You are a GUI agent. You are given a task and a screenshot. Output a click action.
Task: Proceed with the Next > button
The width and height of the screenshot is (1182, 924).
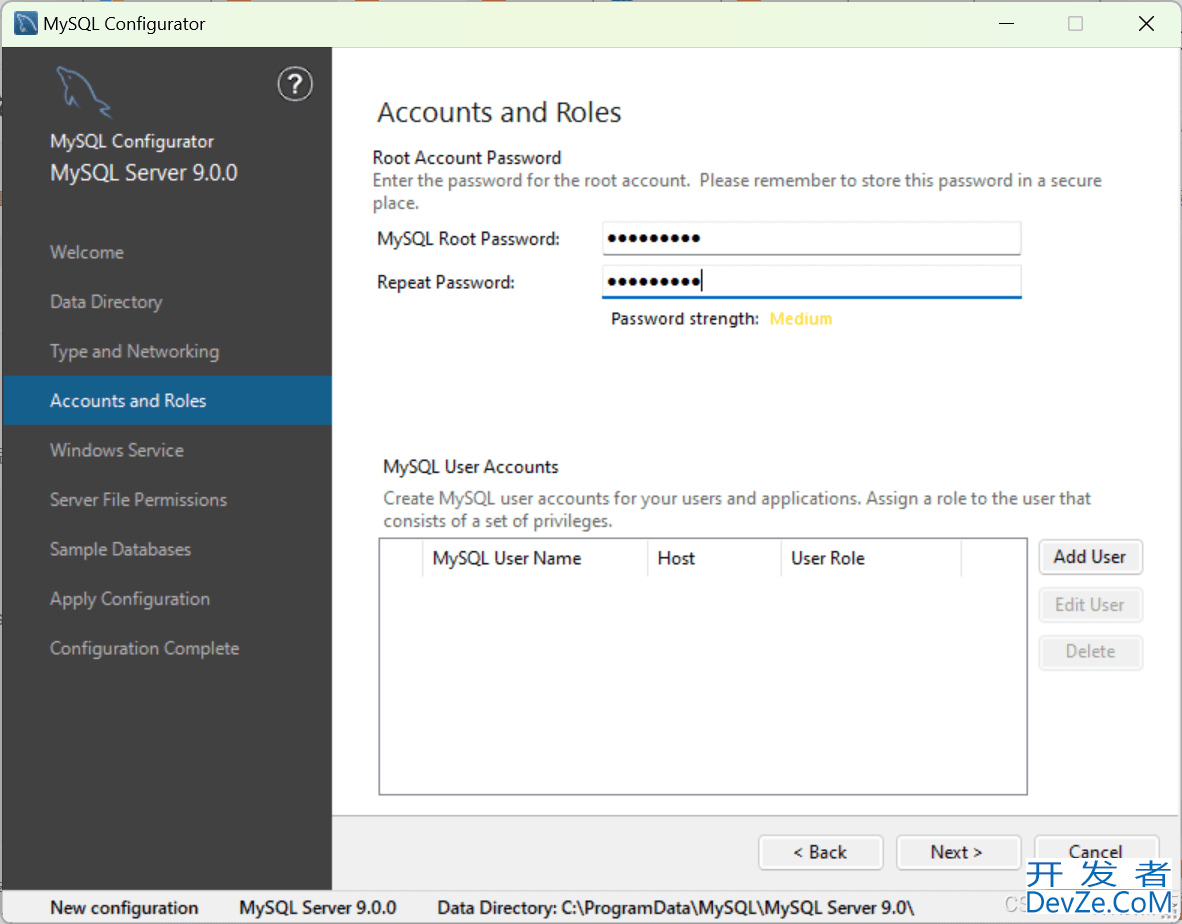coord(957,852)
